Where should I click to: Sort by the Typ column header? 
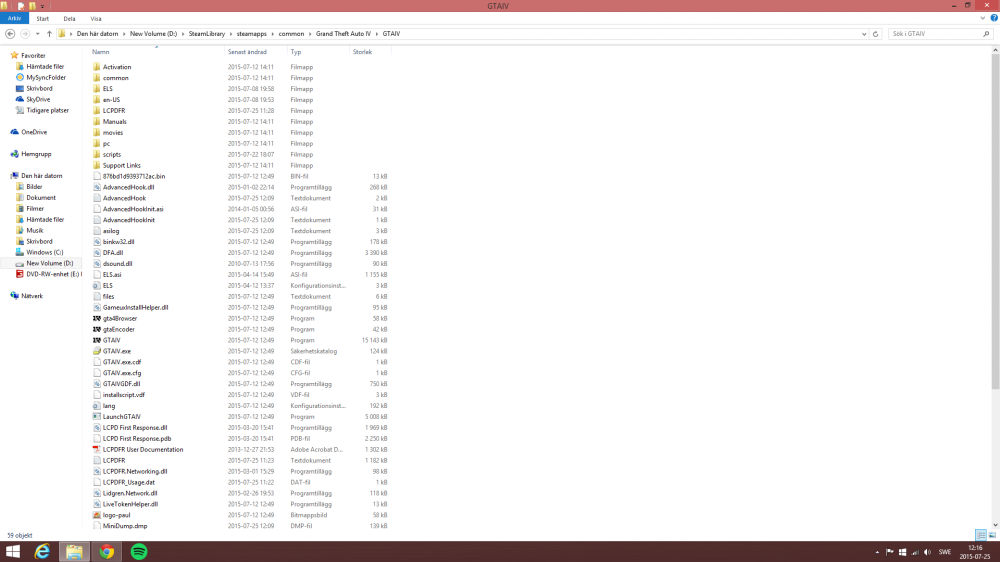[296, 52]
